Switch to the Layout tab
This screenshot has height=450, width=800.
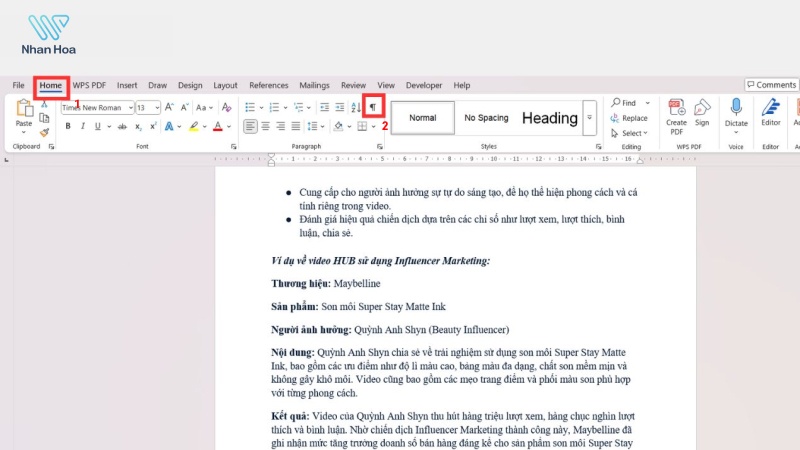point(225,85)
